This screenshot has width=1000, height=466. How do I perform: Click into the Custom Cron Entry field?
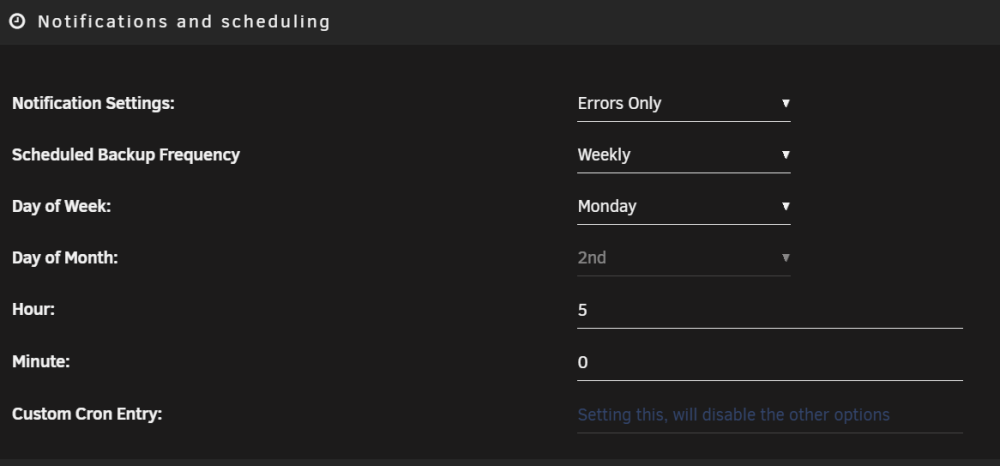pos(770,415)
